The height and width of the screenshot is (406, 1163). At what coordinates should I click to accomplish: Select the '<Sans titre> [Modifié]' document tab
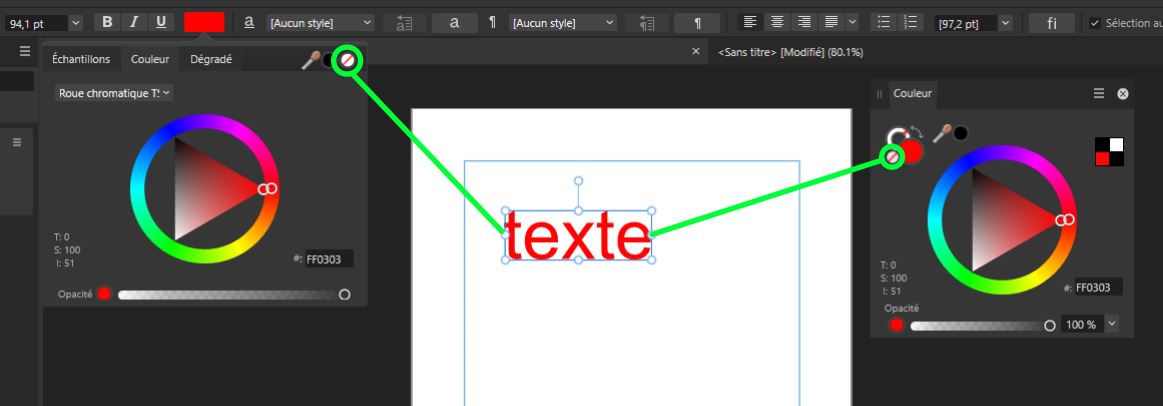(x=790, y=52)
